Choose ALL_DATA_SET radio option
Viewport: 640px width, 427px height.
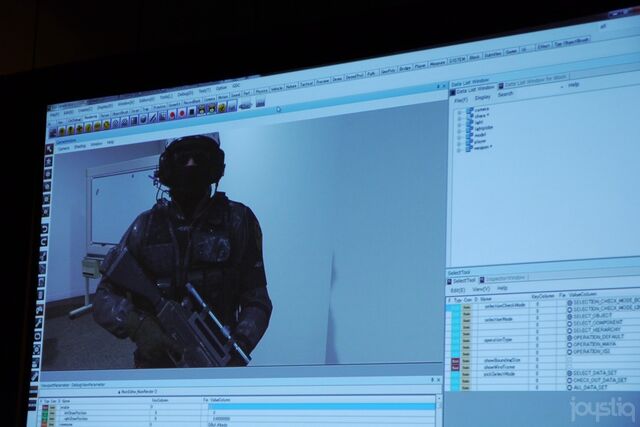(x=570, y=387)
